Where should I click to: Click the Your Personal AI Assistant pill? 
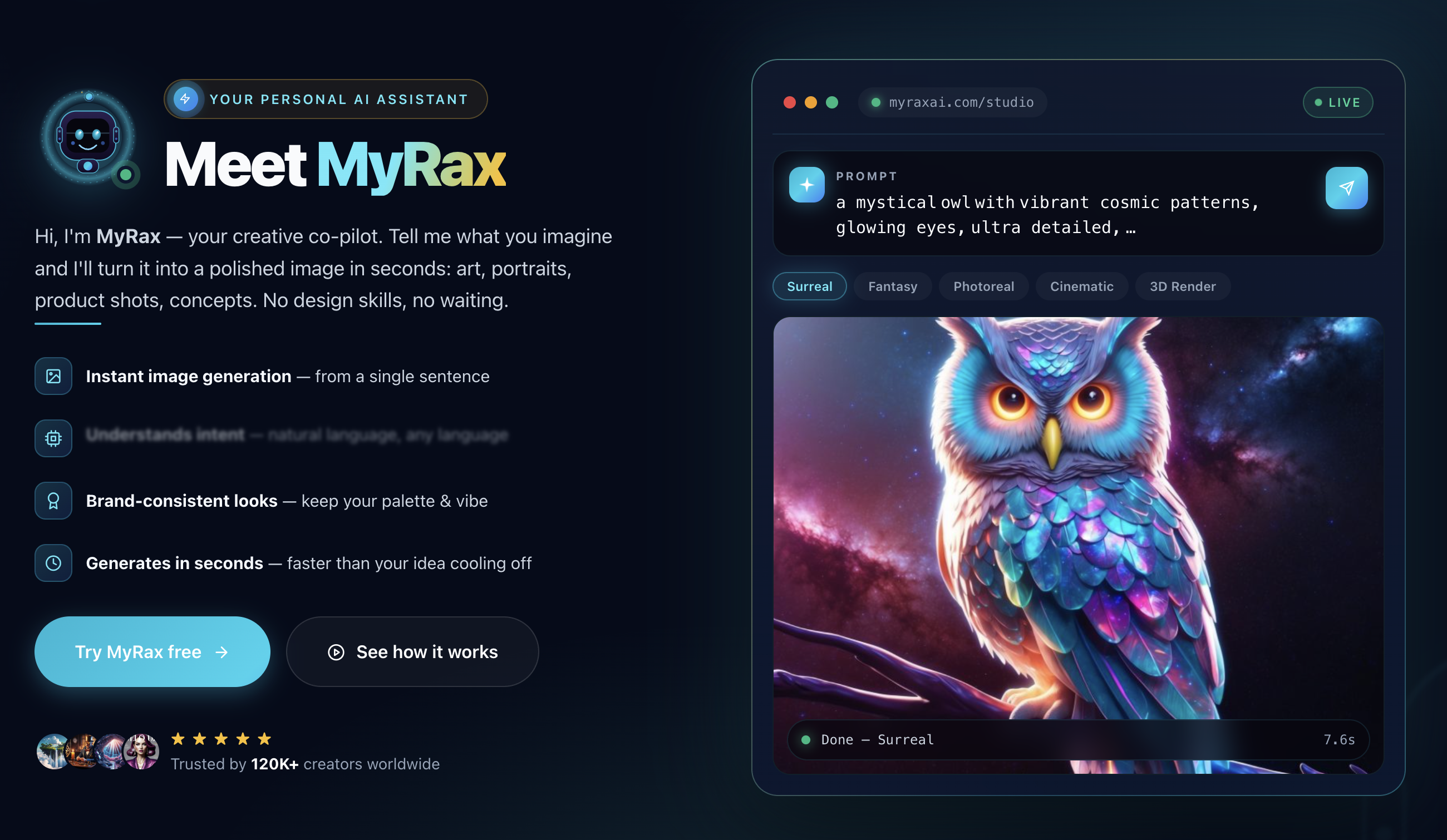pyautogui.click(x=326, y=99)
